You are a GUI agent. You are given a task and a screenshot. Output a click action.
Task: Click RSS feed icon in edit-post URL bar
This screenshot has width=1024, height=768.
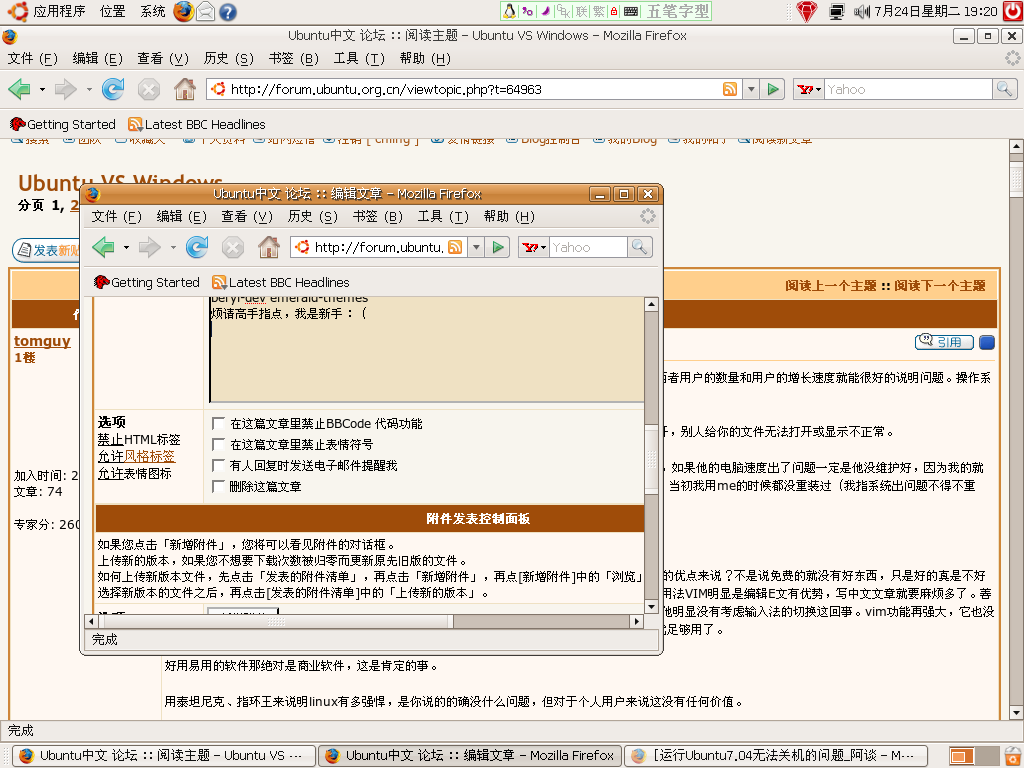click(455, 248)
